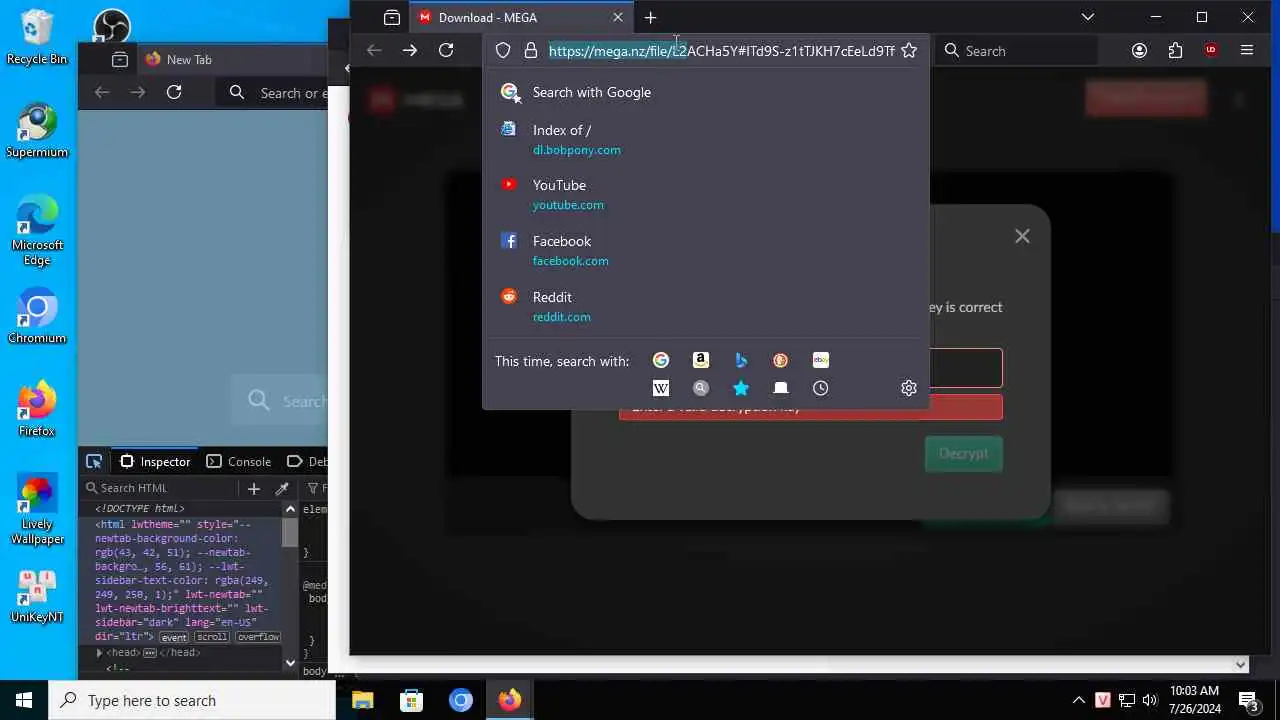Choose the Facebook suggestion row
The height and width of the screenshot is (720, 1280).
(705, 250)
